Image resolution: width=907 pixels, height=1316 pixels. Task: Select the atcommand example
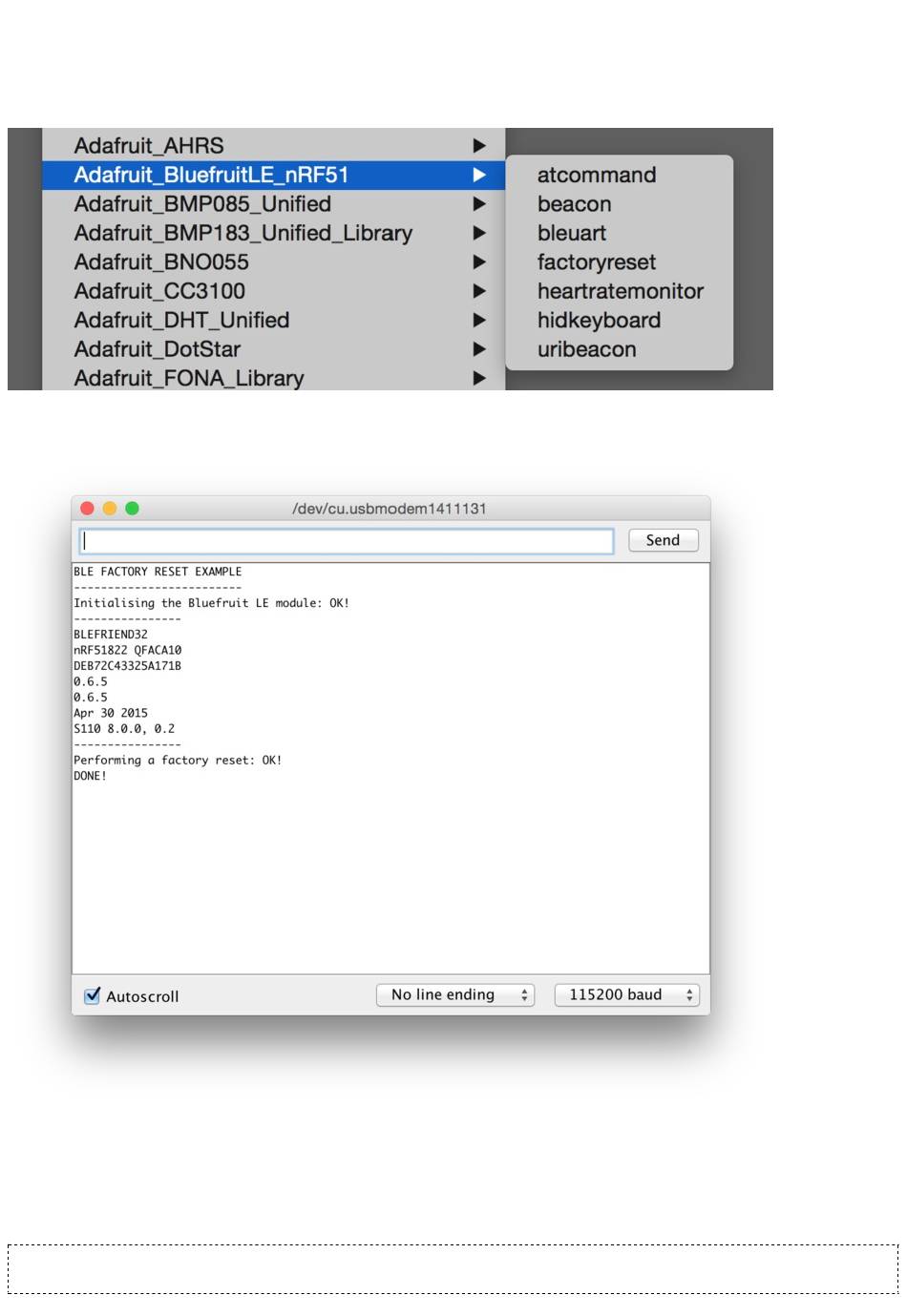coord(596,176)
